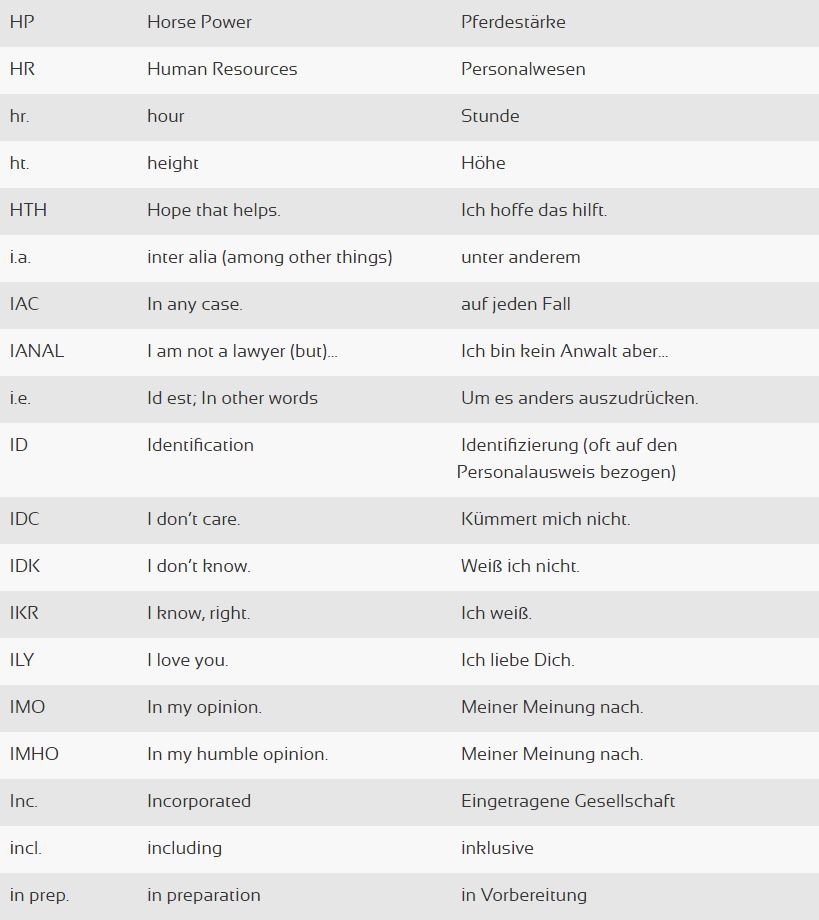Click the 'auf jeden Fall' translation
This screenshot has height=920, width=819.
pyautogui.click(x=515, y=304)
